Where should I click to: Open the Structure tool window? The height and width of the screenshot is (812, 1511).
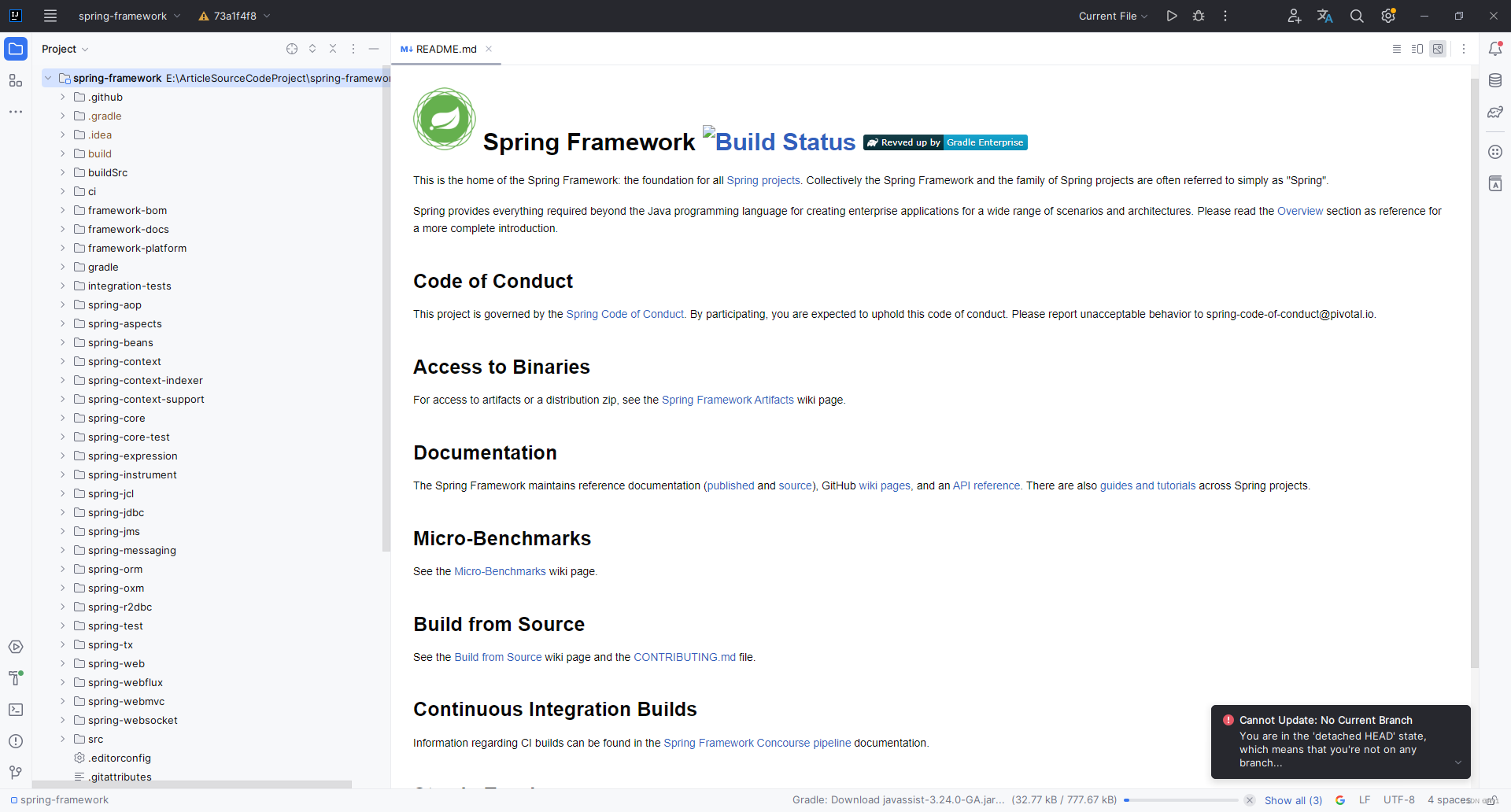[16, 80]
